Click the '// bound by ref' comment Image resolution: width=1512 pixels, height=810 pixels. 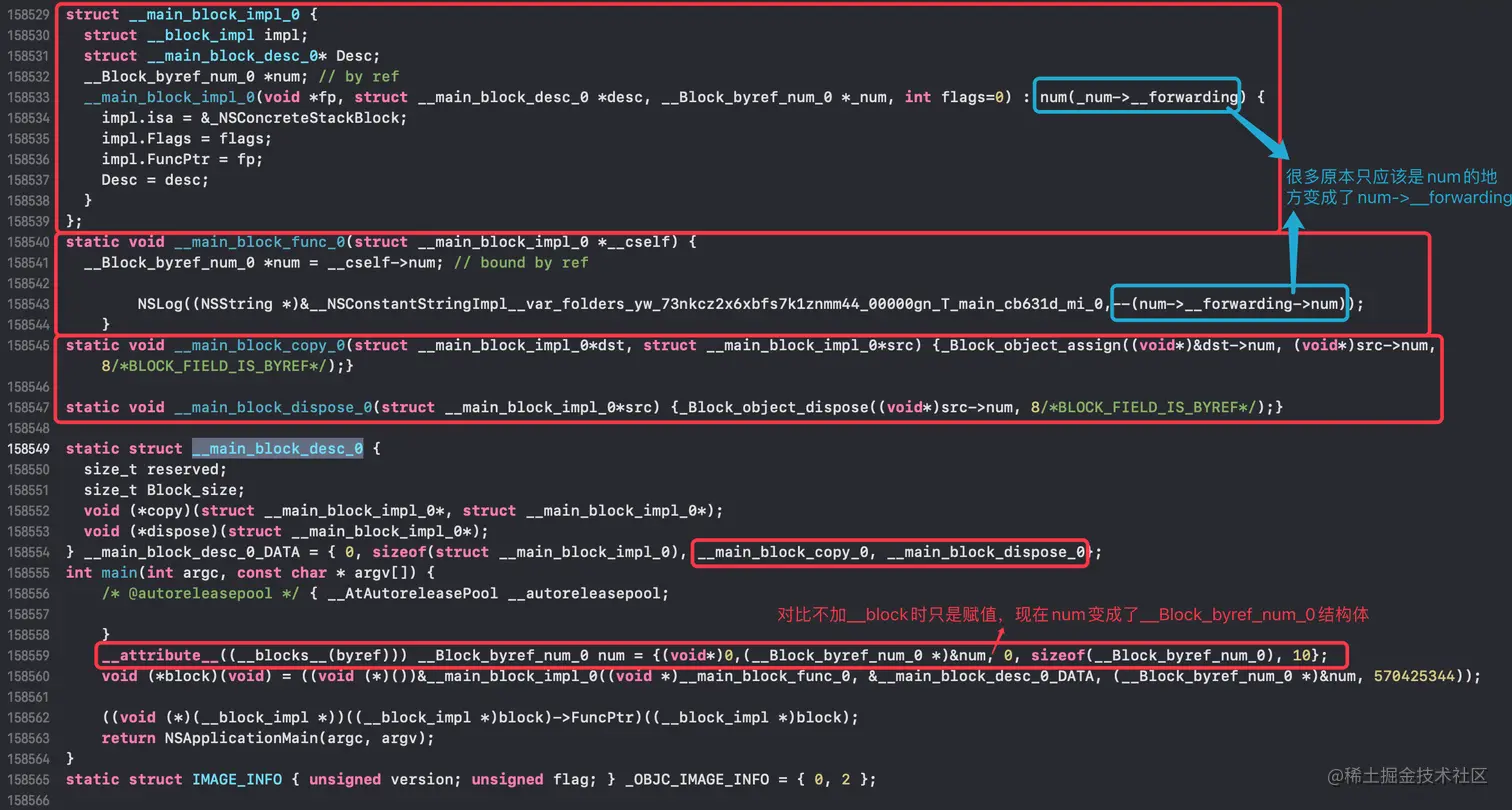521,262
